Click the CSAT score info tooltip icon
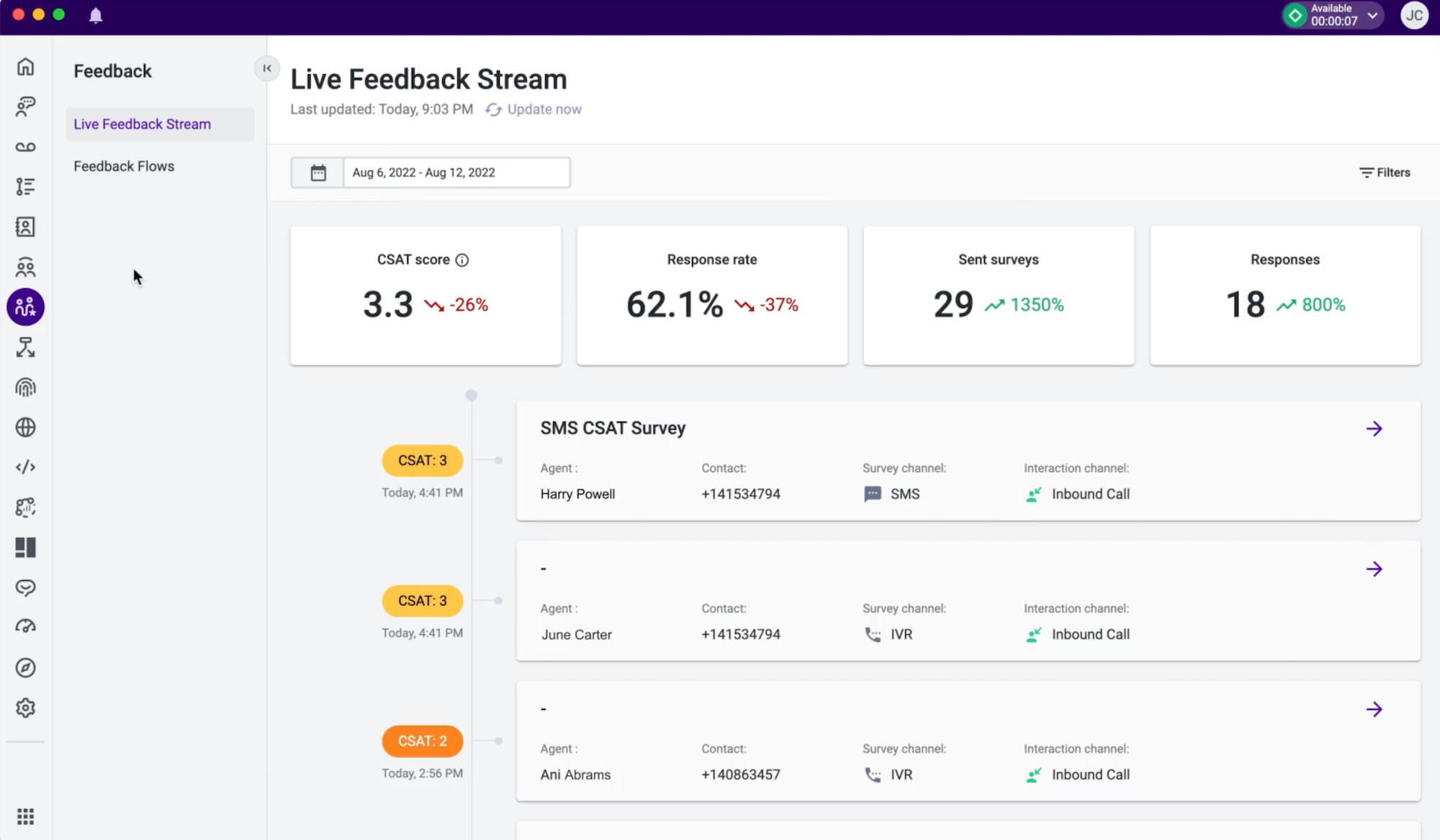The image size is (1440, 840). (x=462, y=260)
